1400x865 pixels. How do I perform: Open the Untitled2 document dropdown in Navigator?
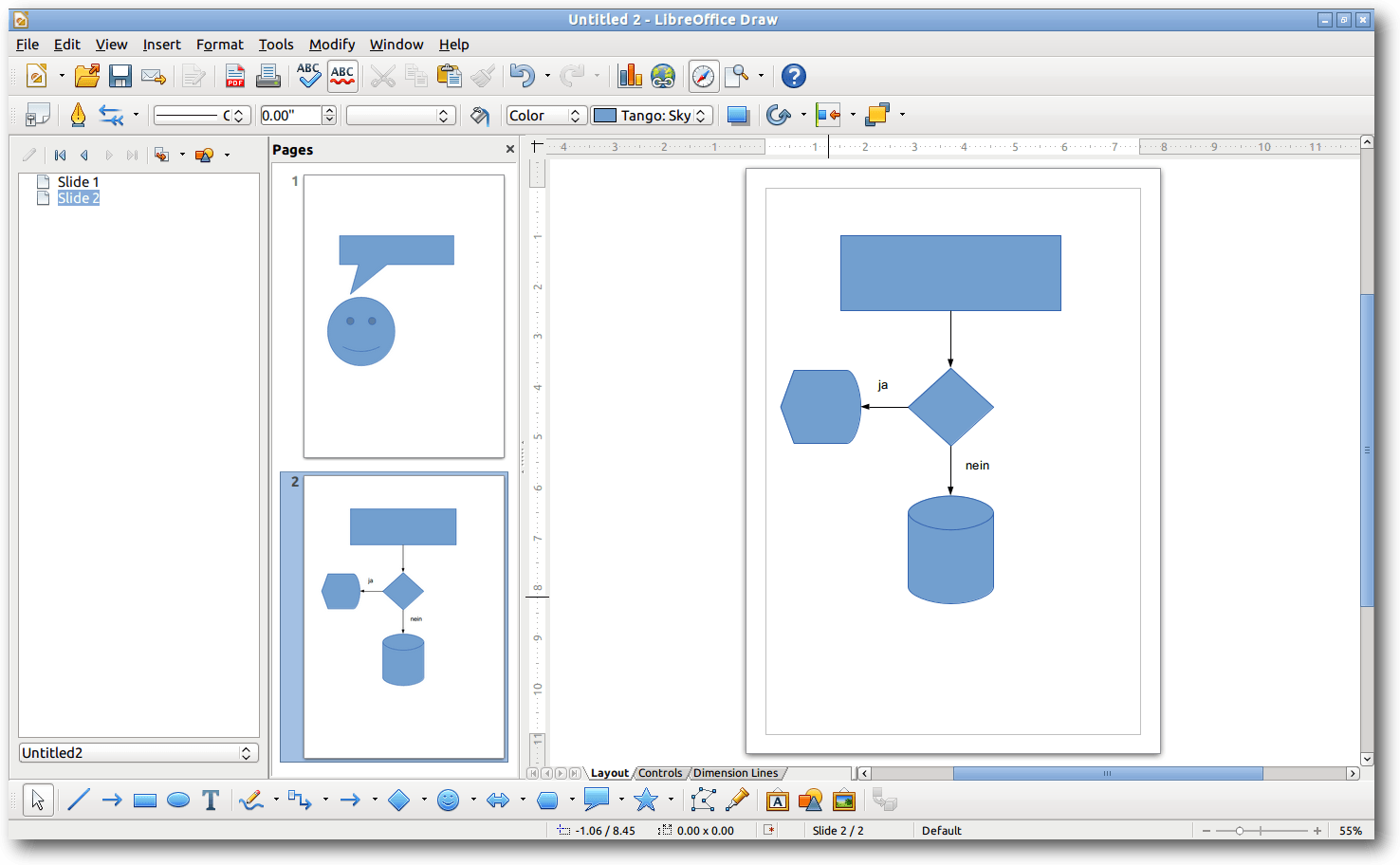pyautogui.click(x=138, y=752)
